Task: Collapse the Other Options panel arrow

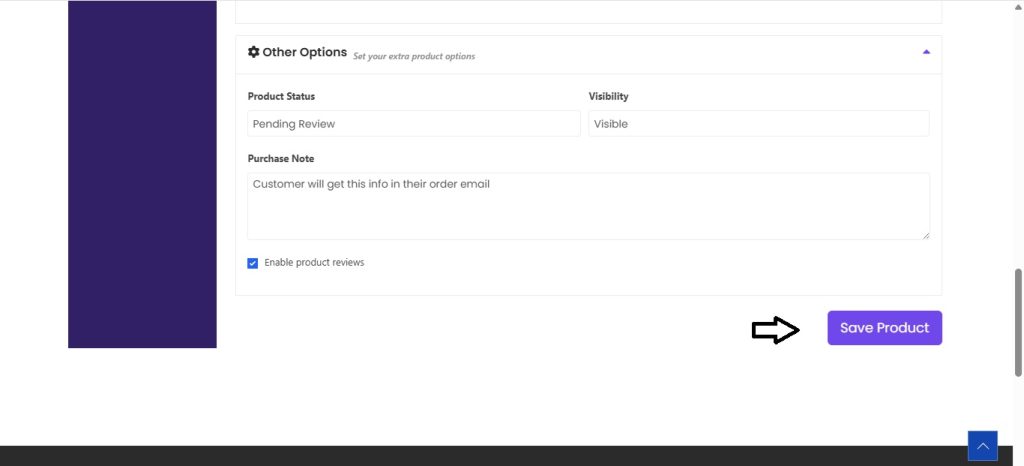Action: [926, 52]
